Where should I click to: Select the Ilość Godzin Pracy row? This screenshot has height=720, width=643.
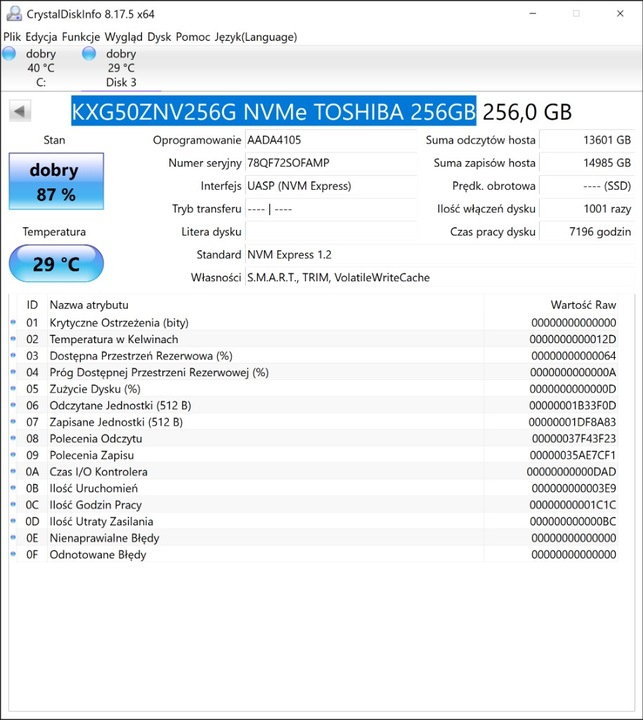coord(314,505)
